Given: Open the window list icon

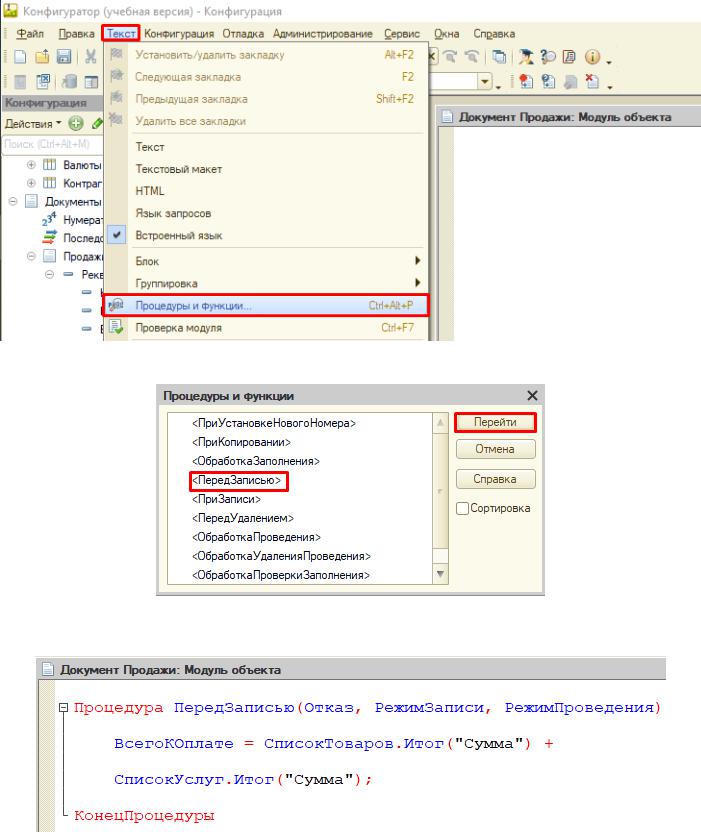Looking at the screenshot, I should tap(499, 56).
